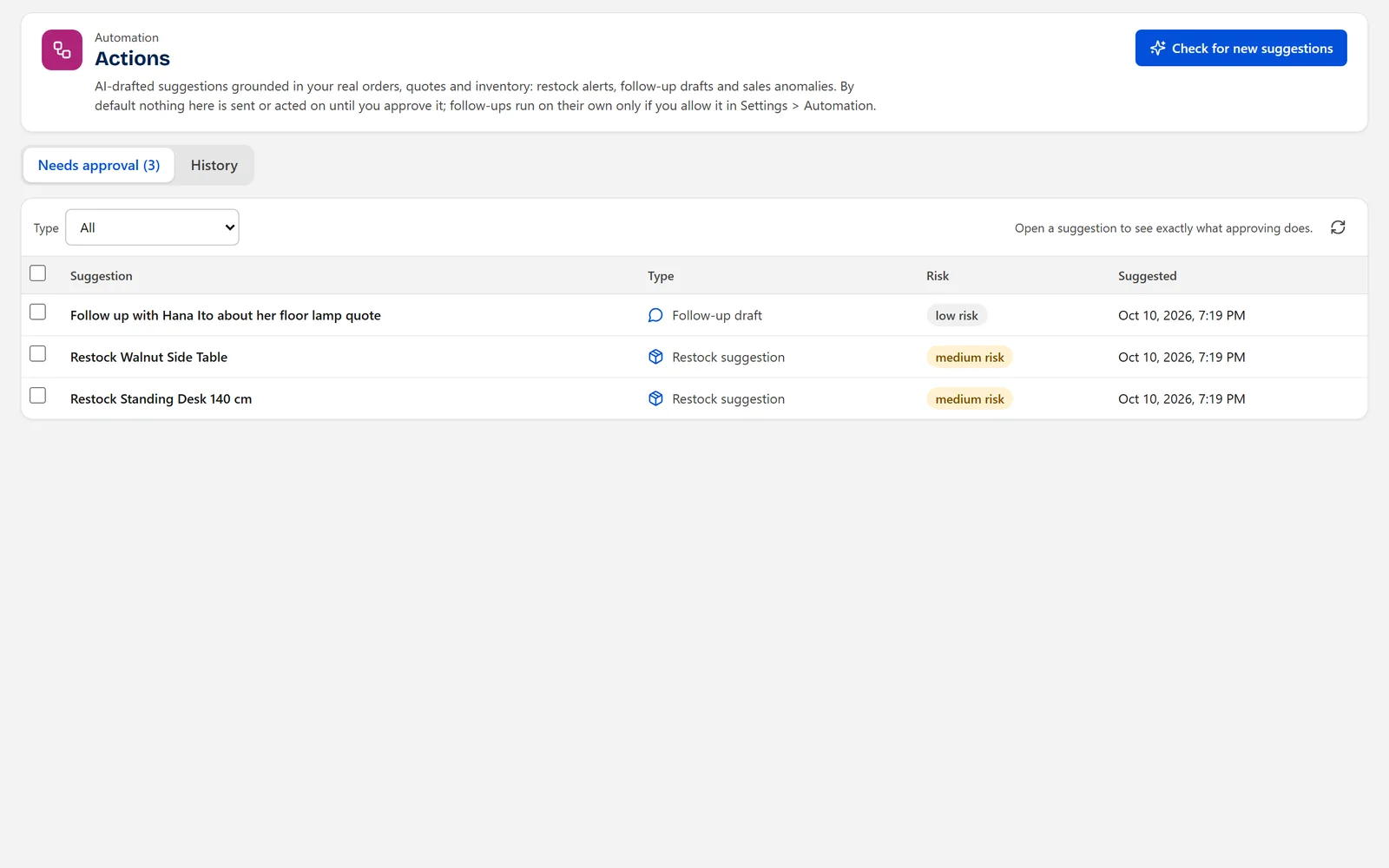This screenshot has width=1389, height=868.
Task: Click Restock suggestion label in Walnut Side Table row
Action: [728, 357]
